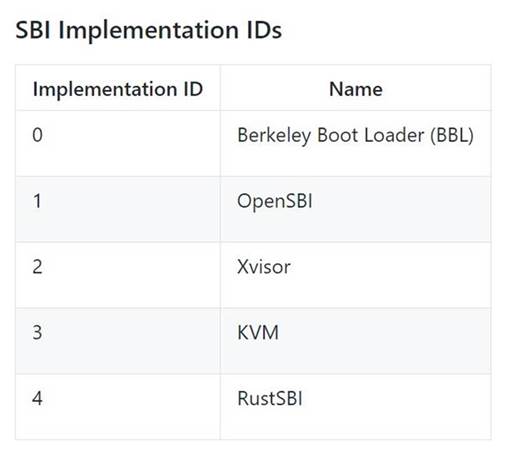Click implementation ID 3 cell
The image size is (508, 456).
click(118, 341)
